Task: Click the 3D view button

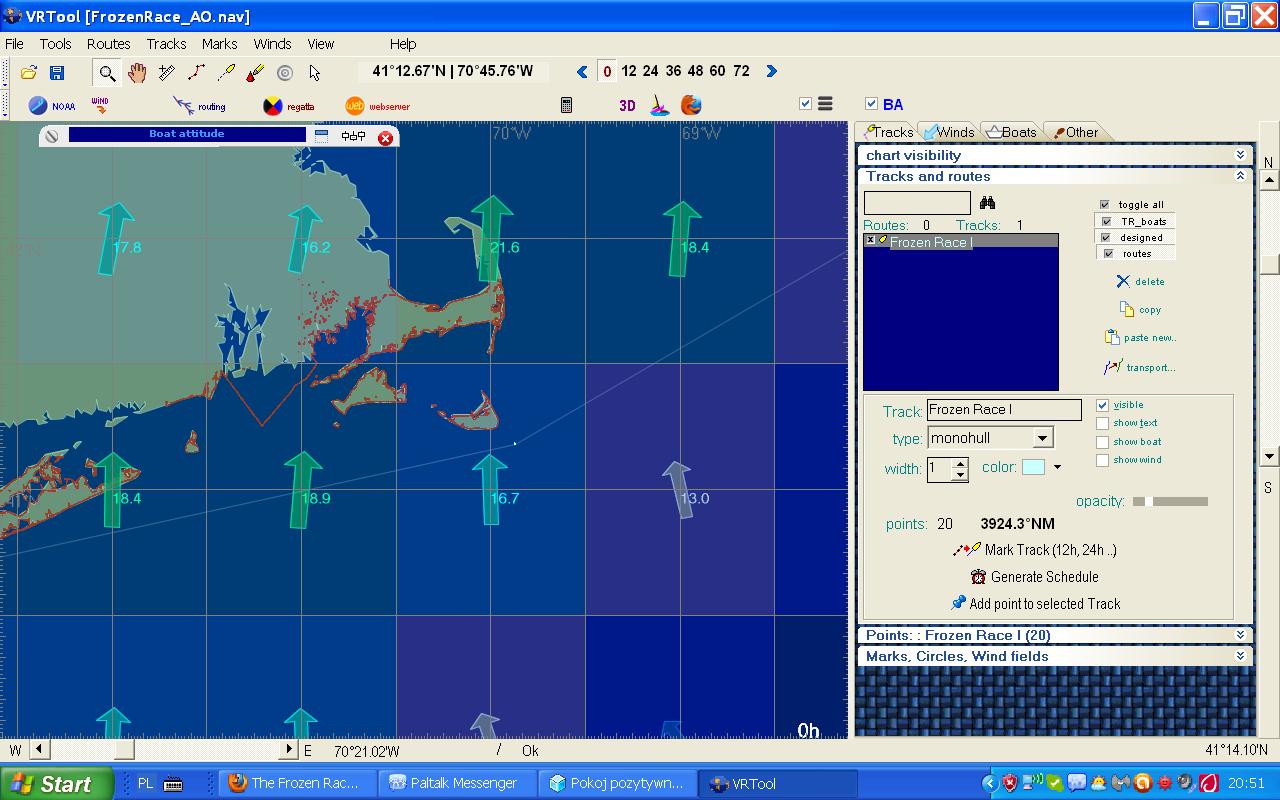Action: point(627,105)
